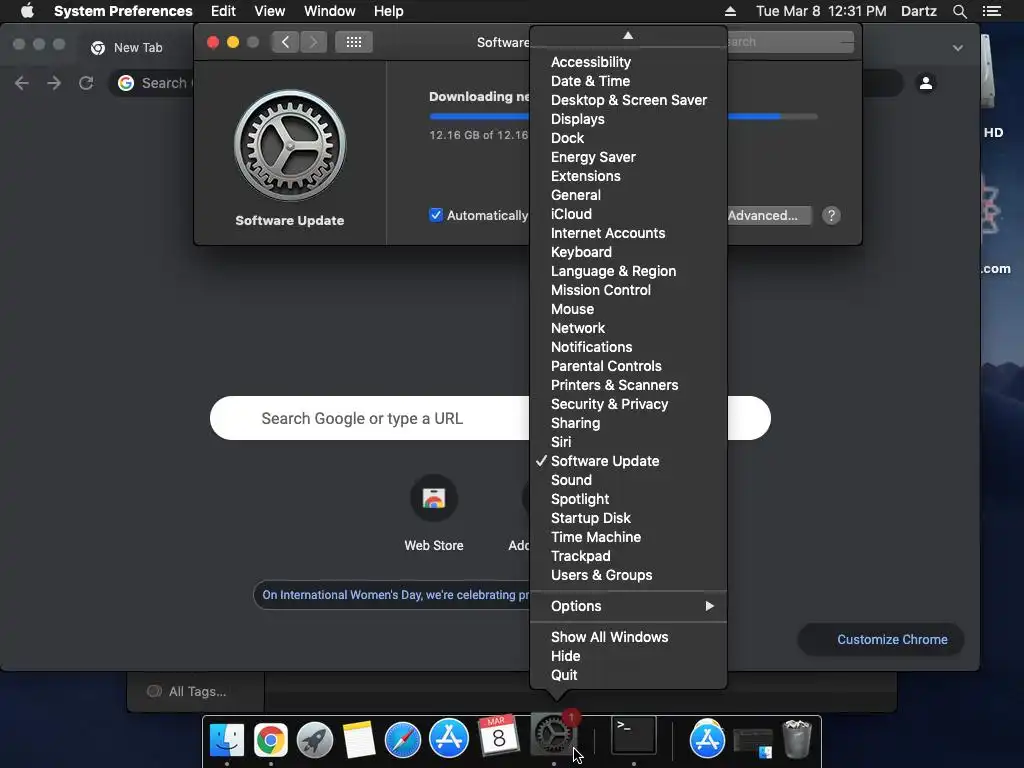Select Accessibility from the Dock menu
This screenshot has height=768, width=1024.
(628, 62)
